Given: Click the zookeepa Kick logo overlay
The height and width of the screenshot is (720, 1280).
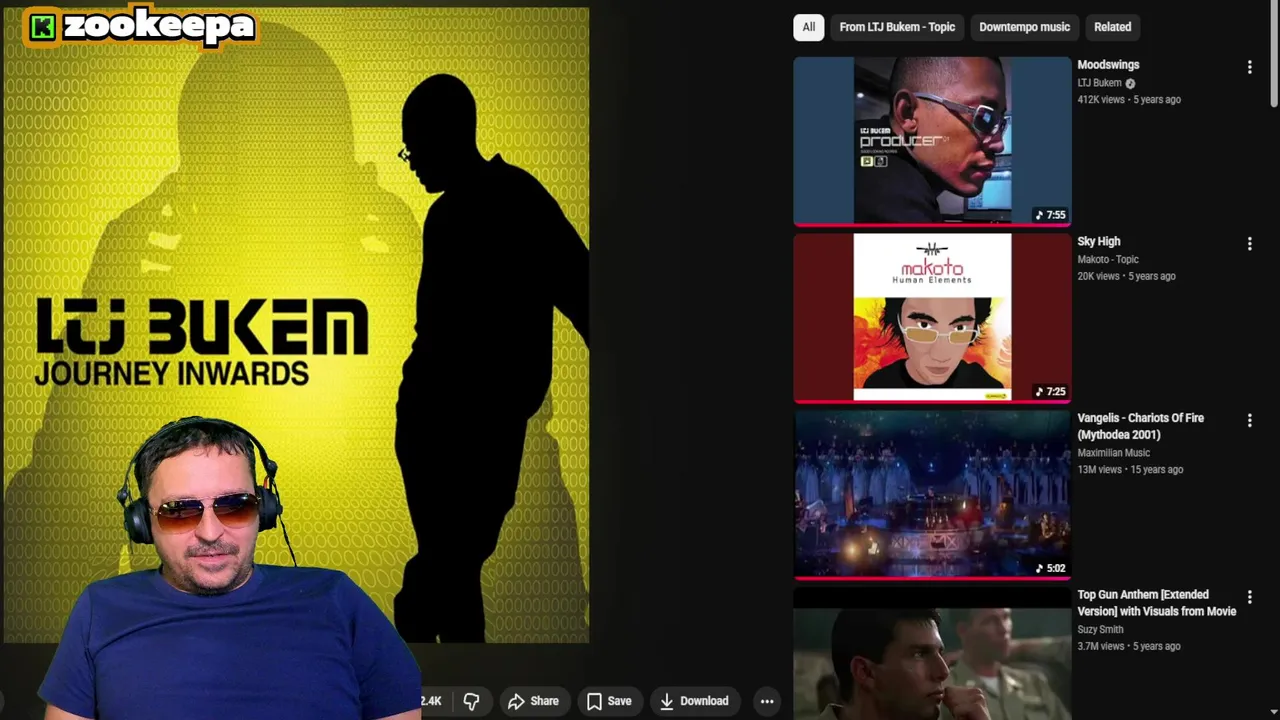Looking at the screenshot, I should tap(140, 27).
